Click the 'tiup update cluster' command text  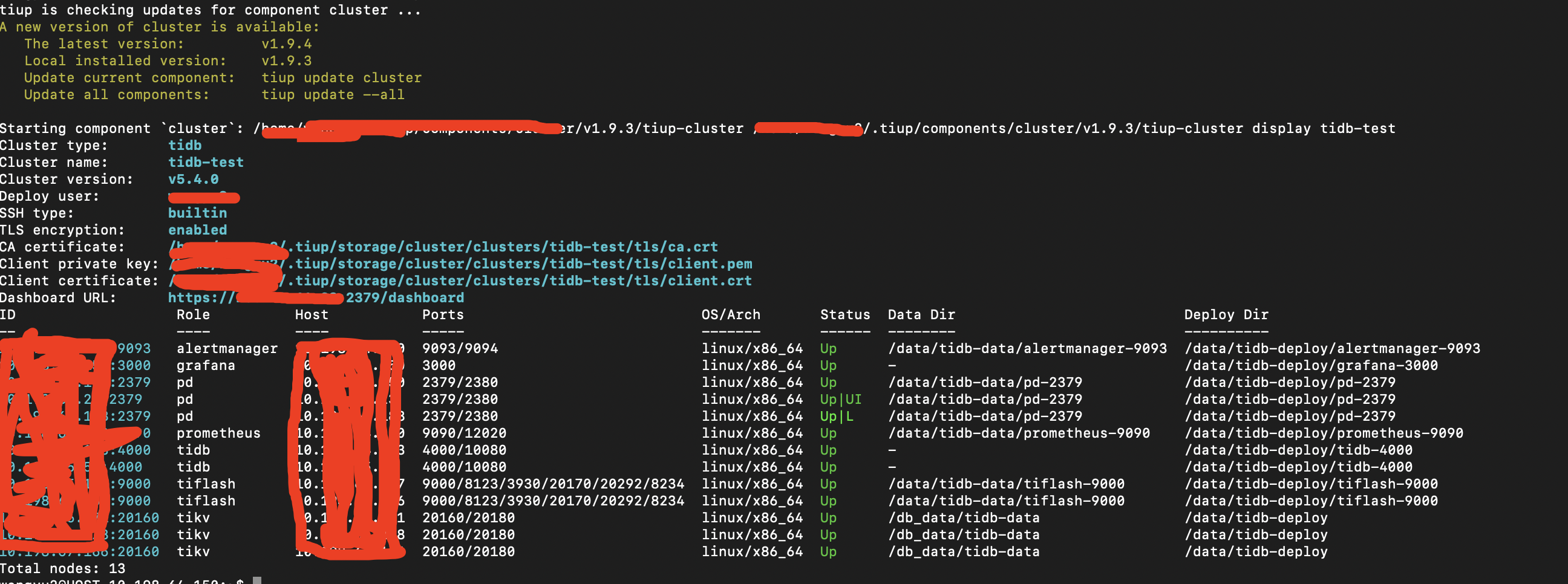tap(341, 78)
